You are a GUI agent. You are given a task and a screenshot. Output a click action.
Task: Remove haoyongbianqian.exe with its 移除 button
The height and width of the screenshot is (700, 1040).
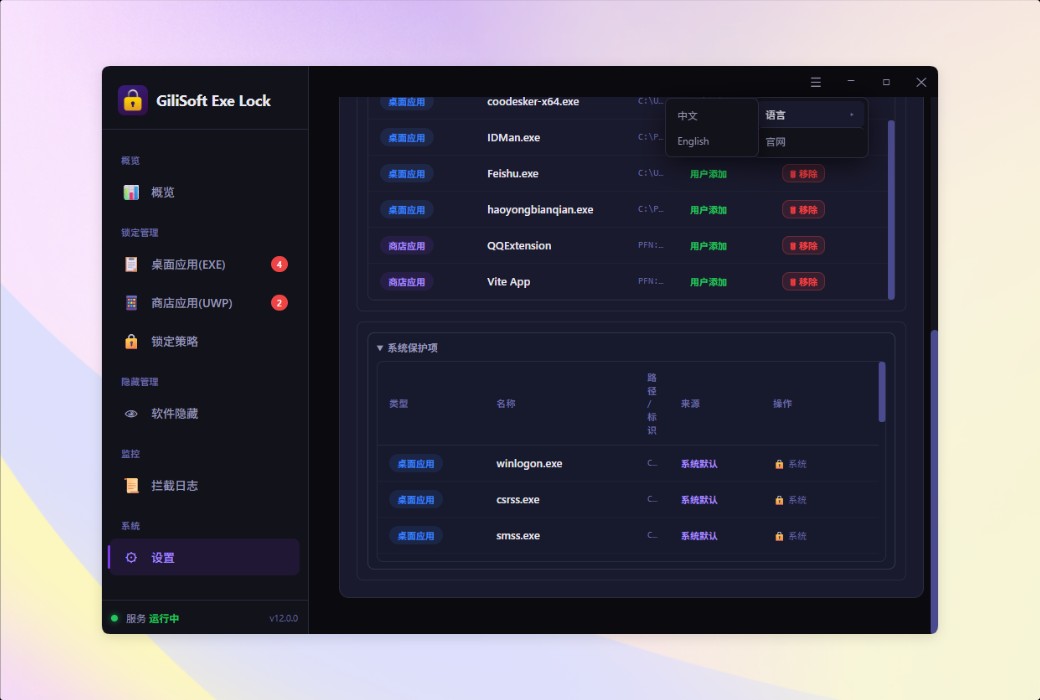(x=803, y=210)
